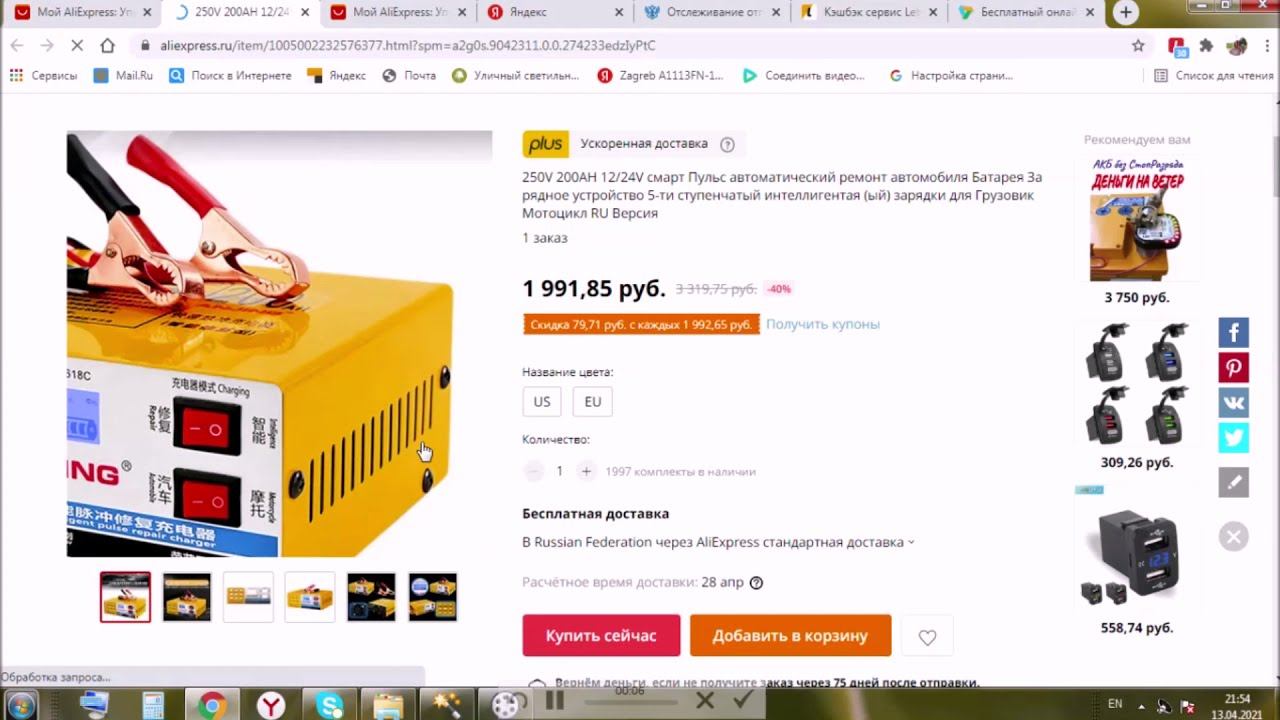Open Chrome extensions puzzle icon
Screen dimensions: 1280x720
(x=1206, y=45)
